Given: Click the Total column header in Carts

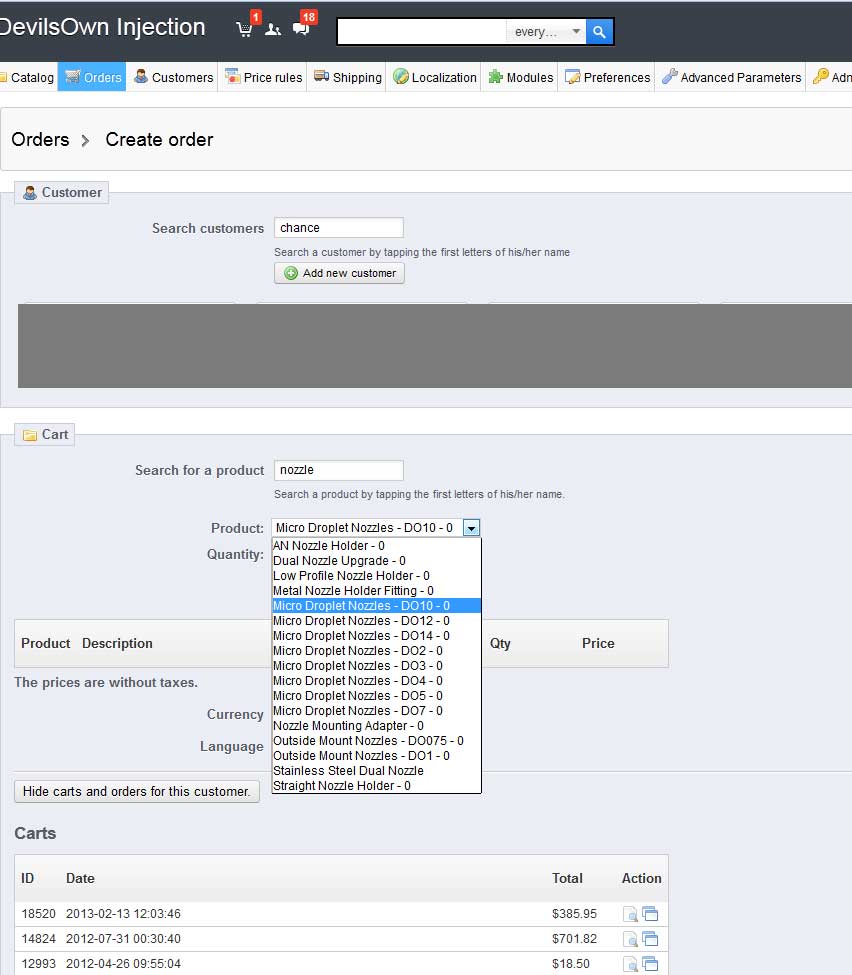Looking at the screenshot, I should (x=567, y=878).
